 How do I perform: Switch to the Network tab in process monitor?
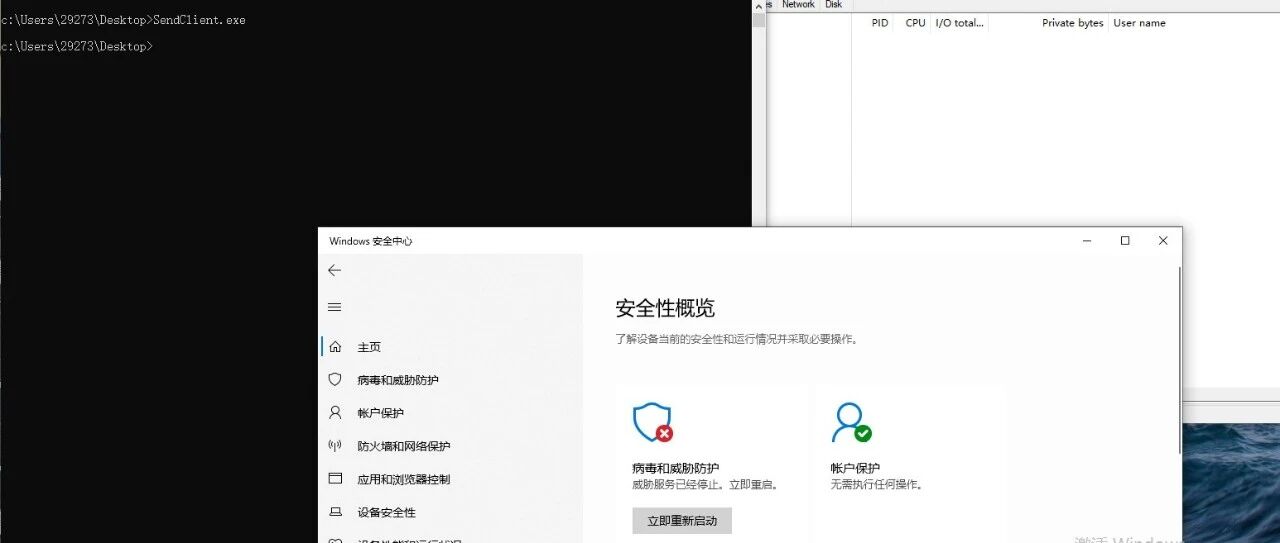(798, 5)
